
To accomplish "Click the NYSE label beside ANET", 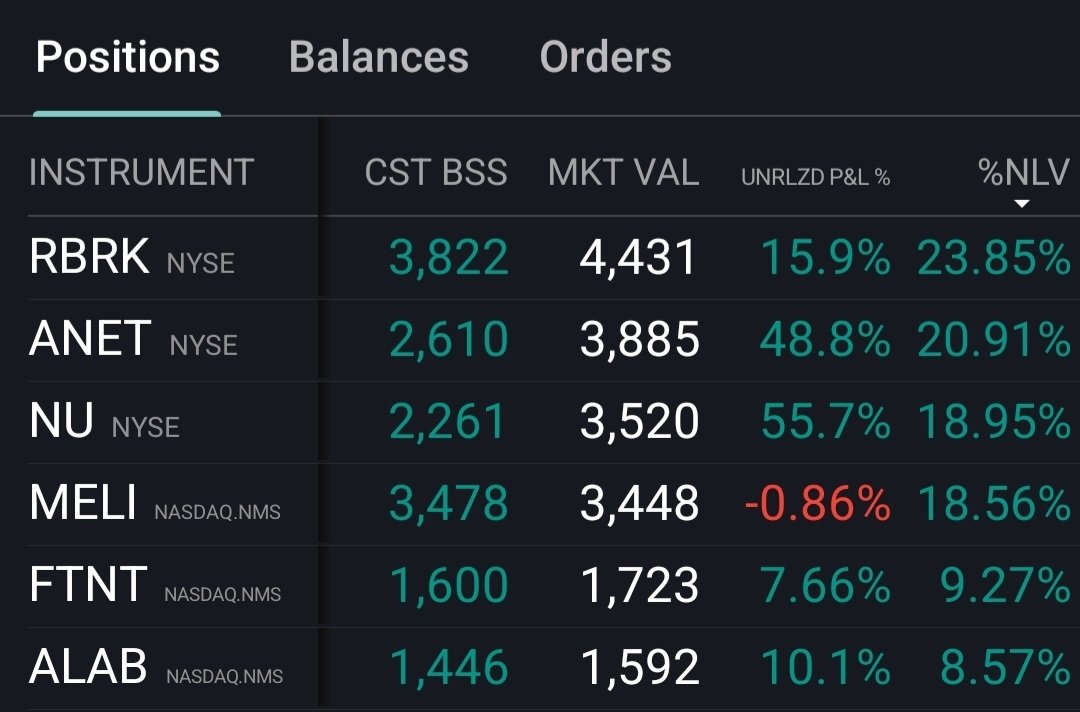I will tap(203, 345).
